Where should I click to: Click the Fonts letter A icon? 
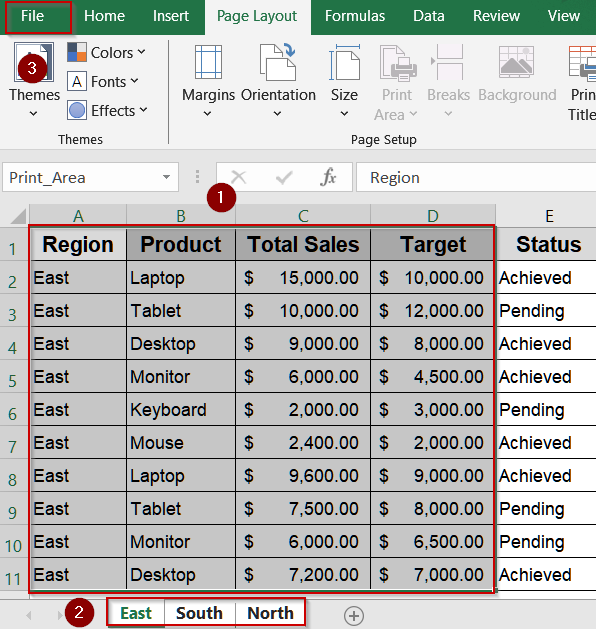77,81
